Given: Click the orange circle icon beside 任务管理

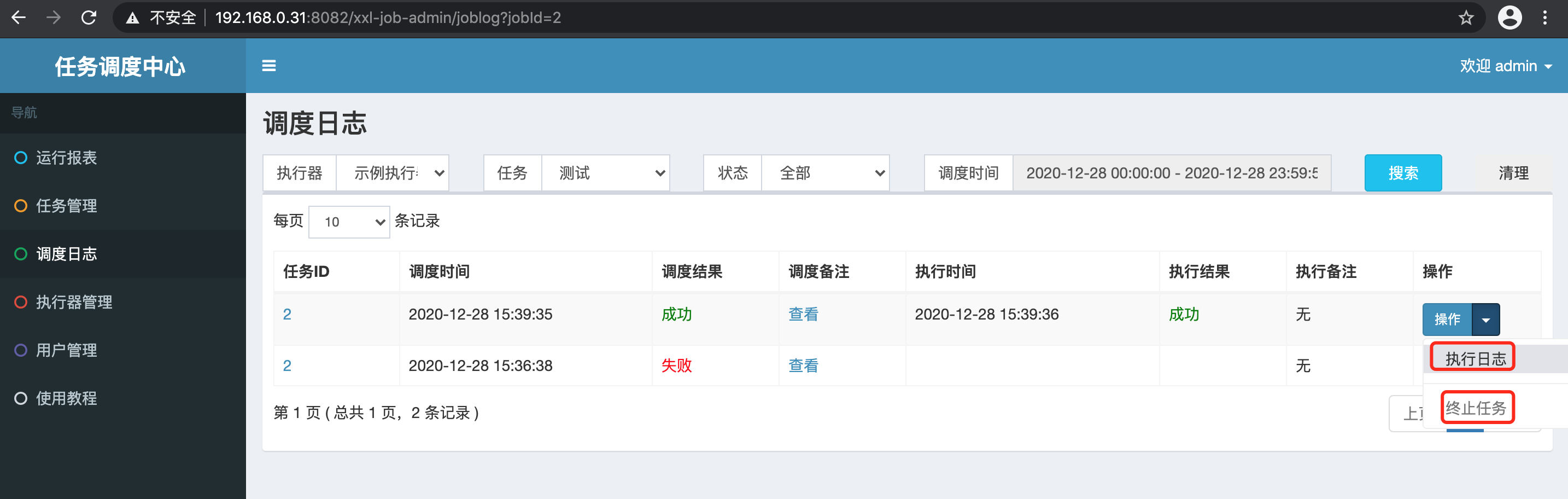Looking at the screenshot, I should tap(21, 206).
